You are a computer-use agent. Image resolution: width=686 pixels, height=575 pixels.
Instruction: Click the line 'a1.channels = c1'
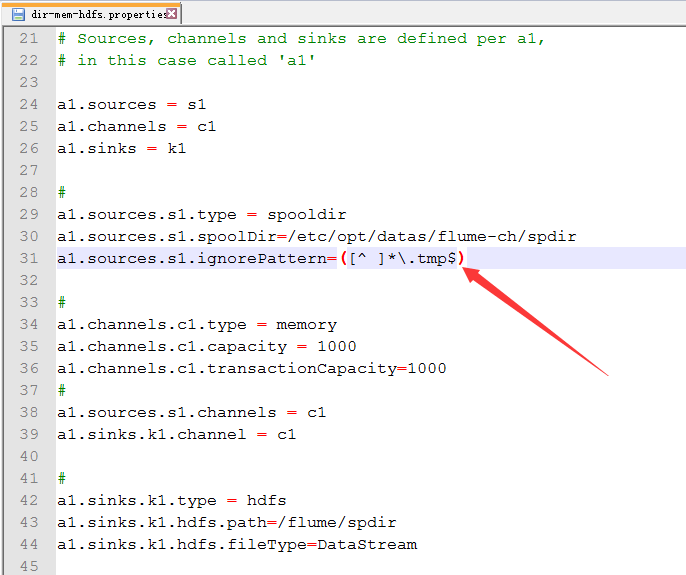(x=136, y=126)
